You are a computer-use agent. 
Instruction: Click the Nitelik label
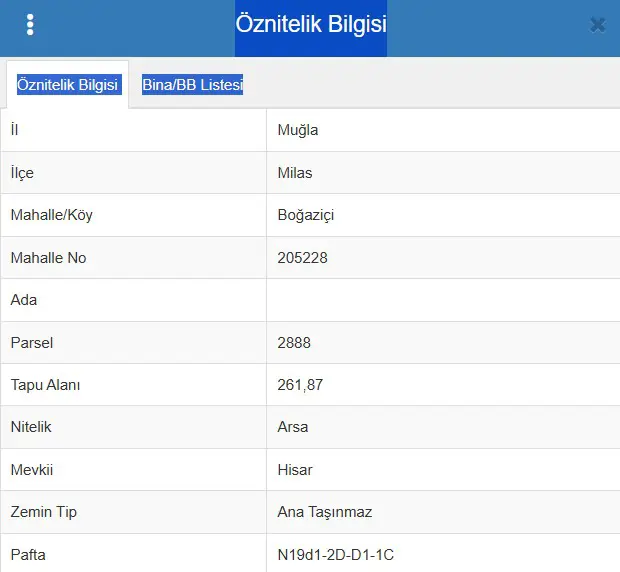click(x=31, y=427)
